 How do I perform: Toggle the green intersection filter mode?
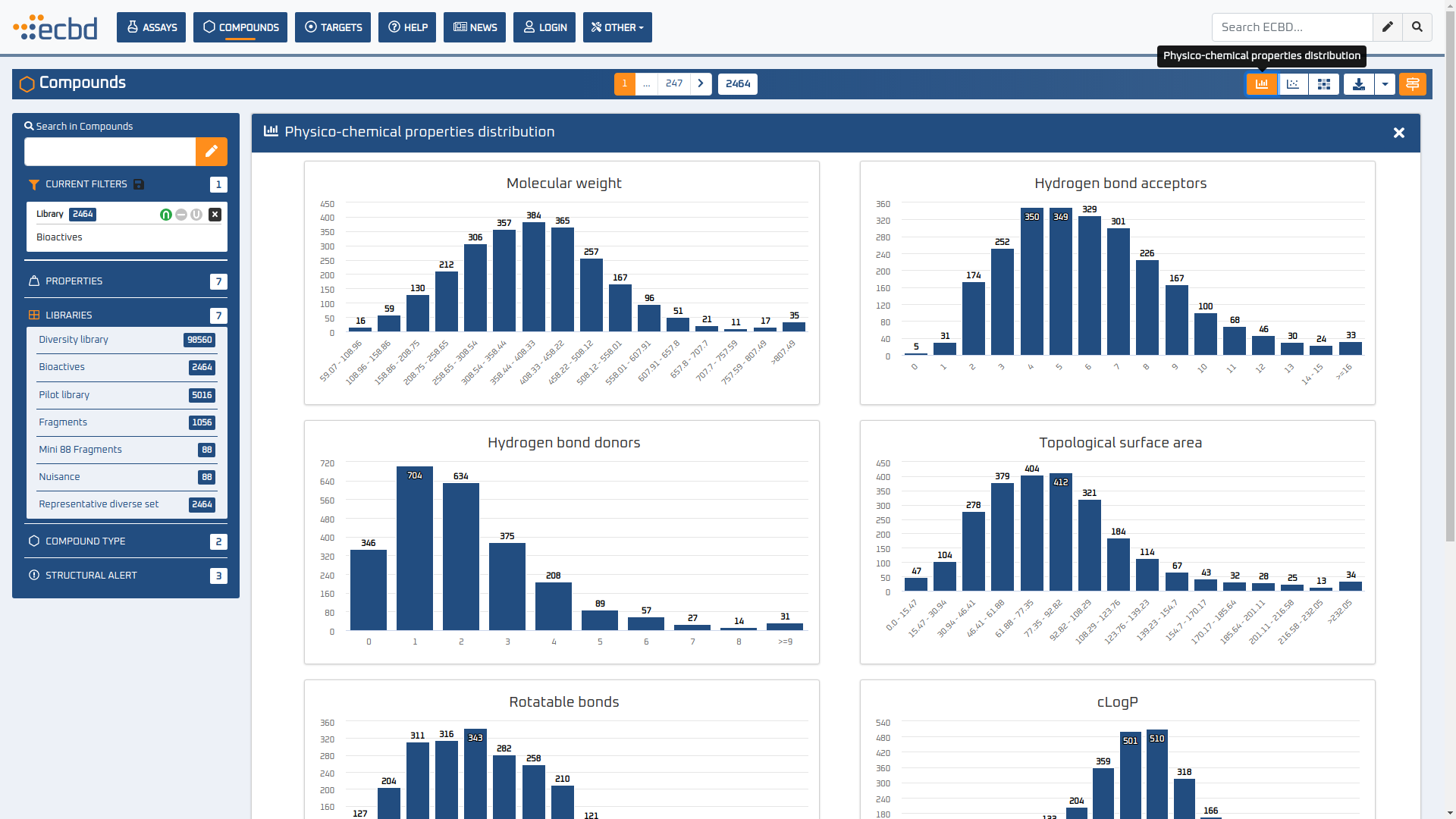(166, 215)
